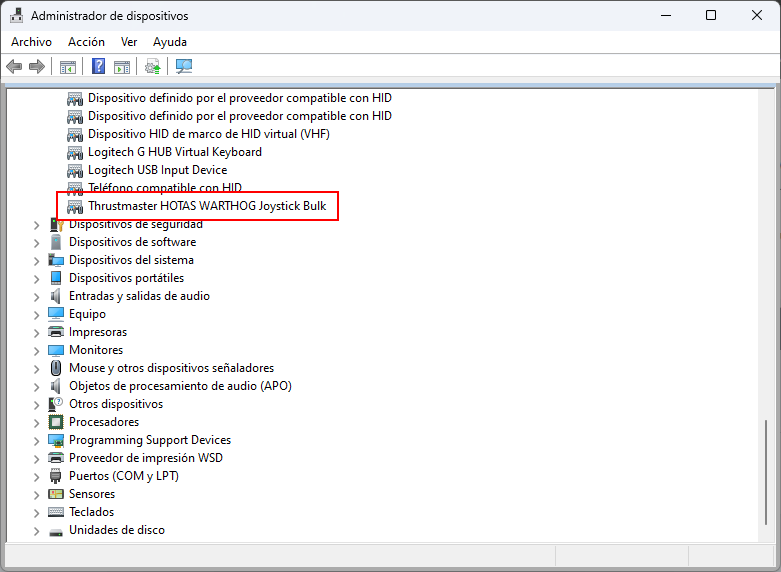Expand the Unidades de disco node
The height and width of the screenshot is (572, 781).
coord(36,531)
